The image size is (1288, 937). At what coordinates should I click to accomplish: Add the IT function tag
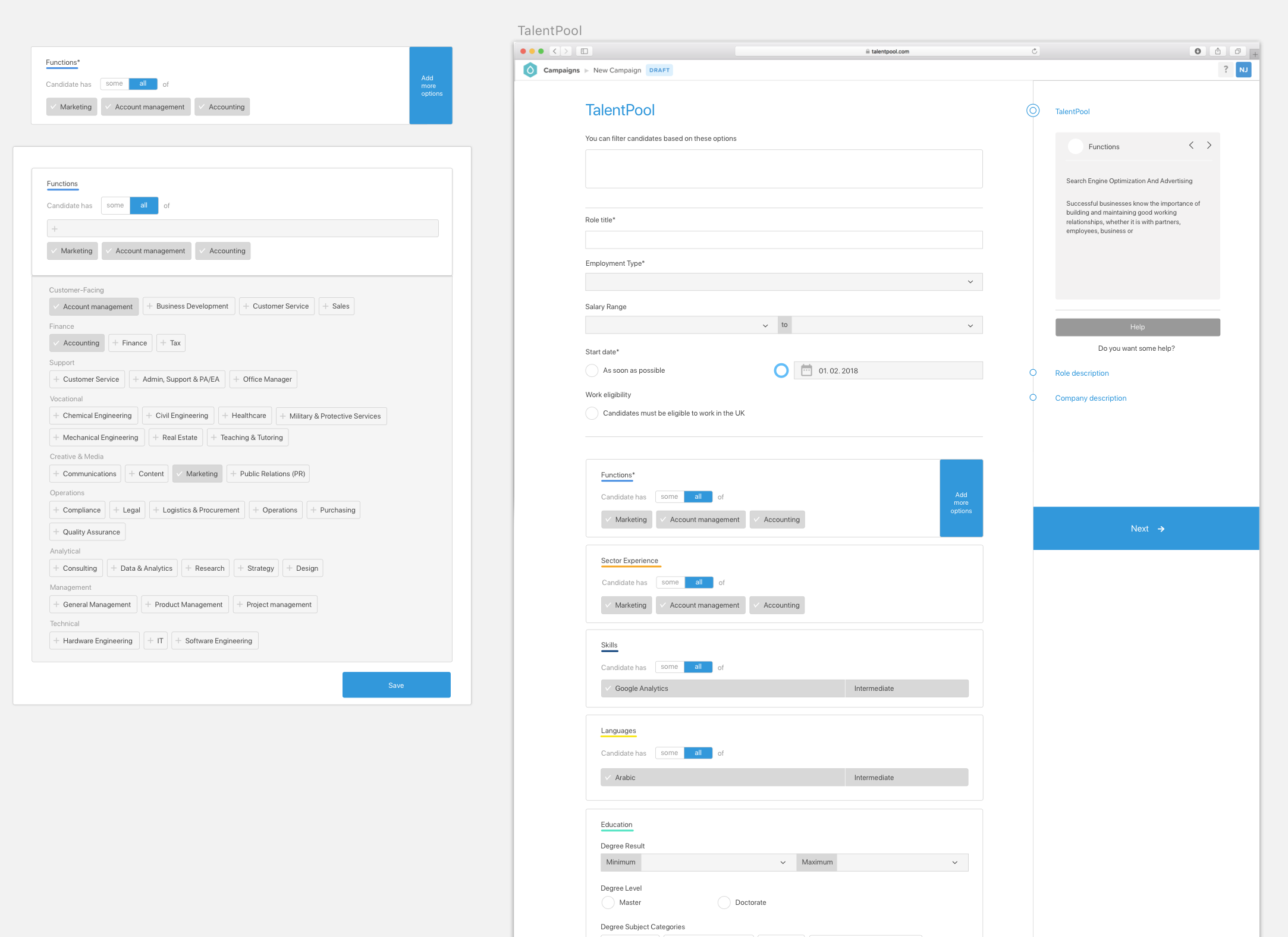156,641
